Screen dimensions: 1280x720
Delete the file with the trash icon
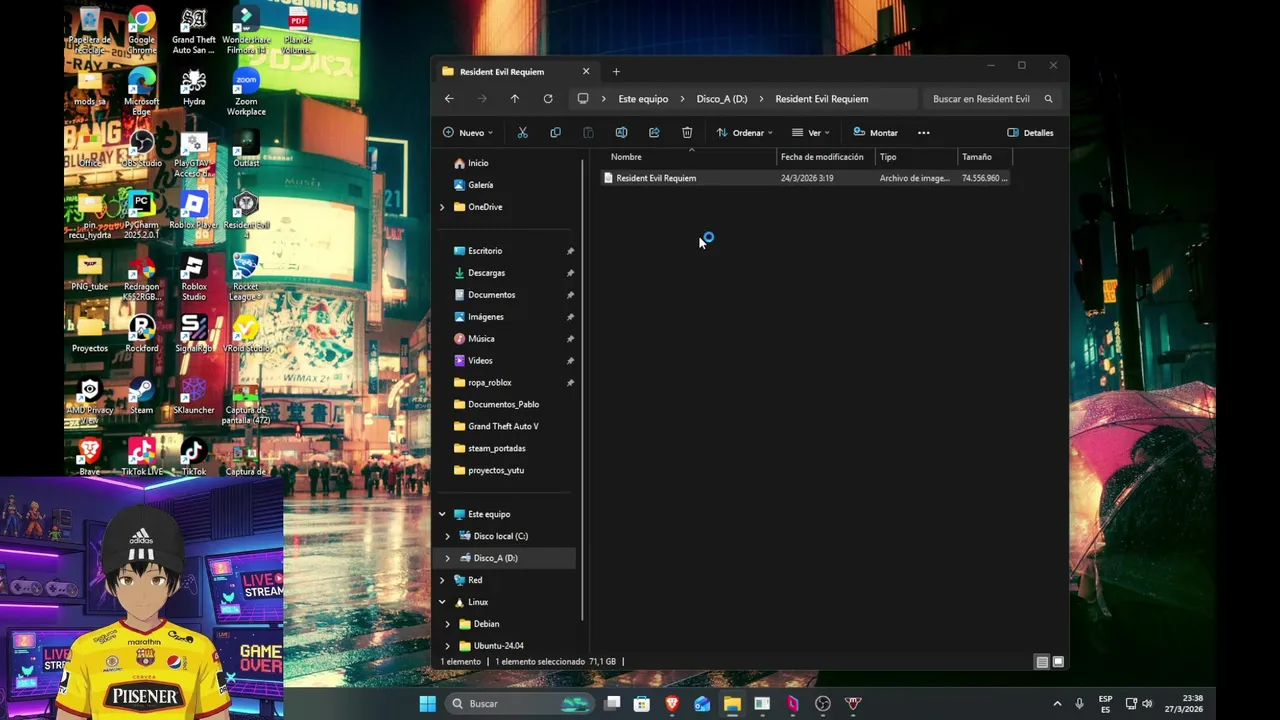pos(687,133)
